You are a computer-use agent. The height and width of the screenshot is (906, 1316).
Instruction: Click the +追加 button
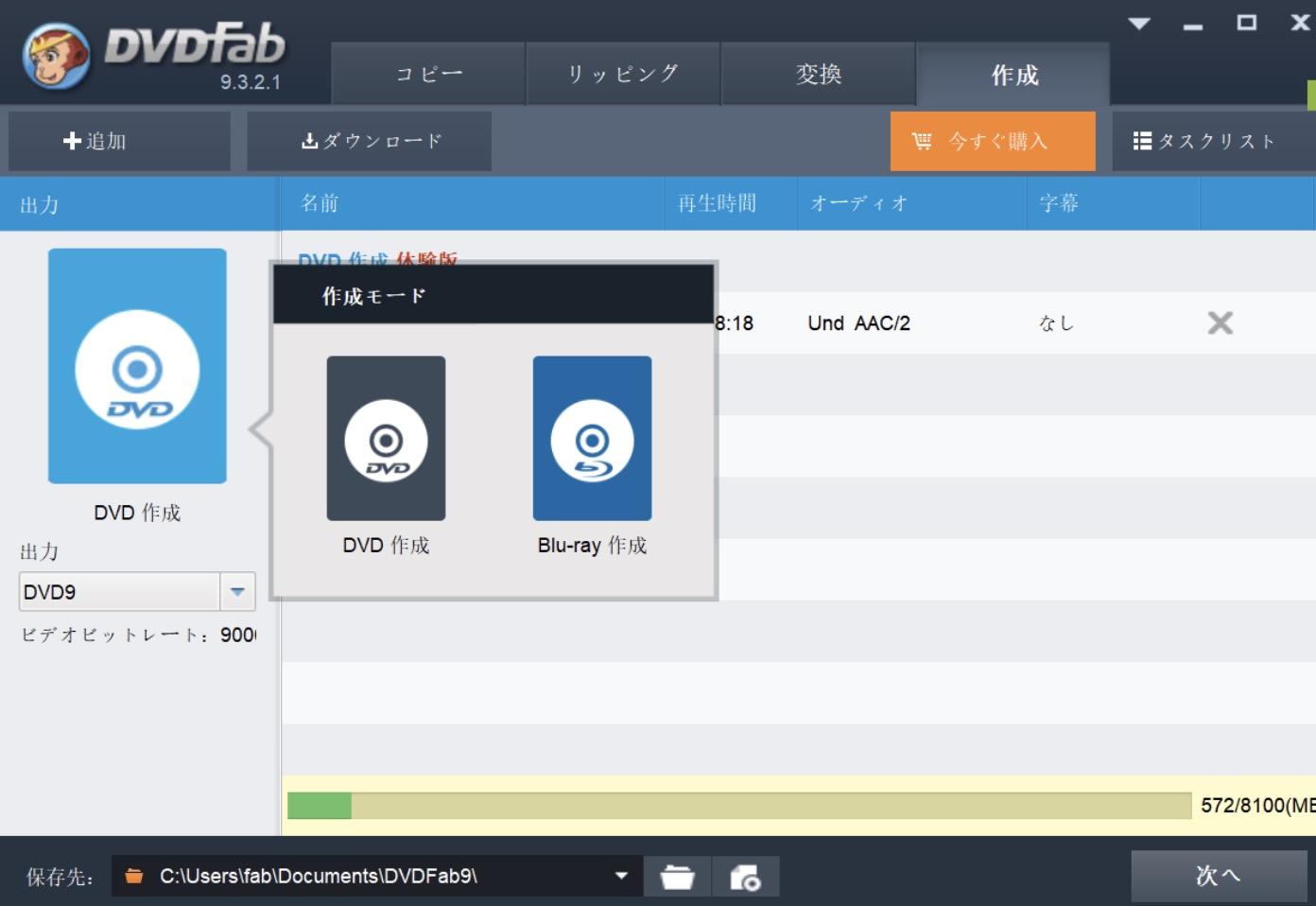pos(120,141)
